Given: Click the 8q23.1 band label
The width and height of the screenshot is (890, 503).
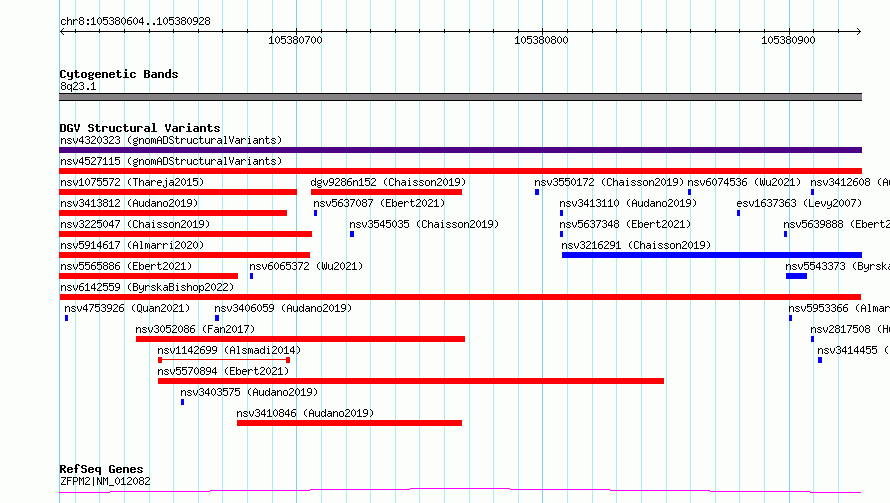Looking at the screenshot, I should (x=78, y=86).
